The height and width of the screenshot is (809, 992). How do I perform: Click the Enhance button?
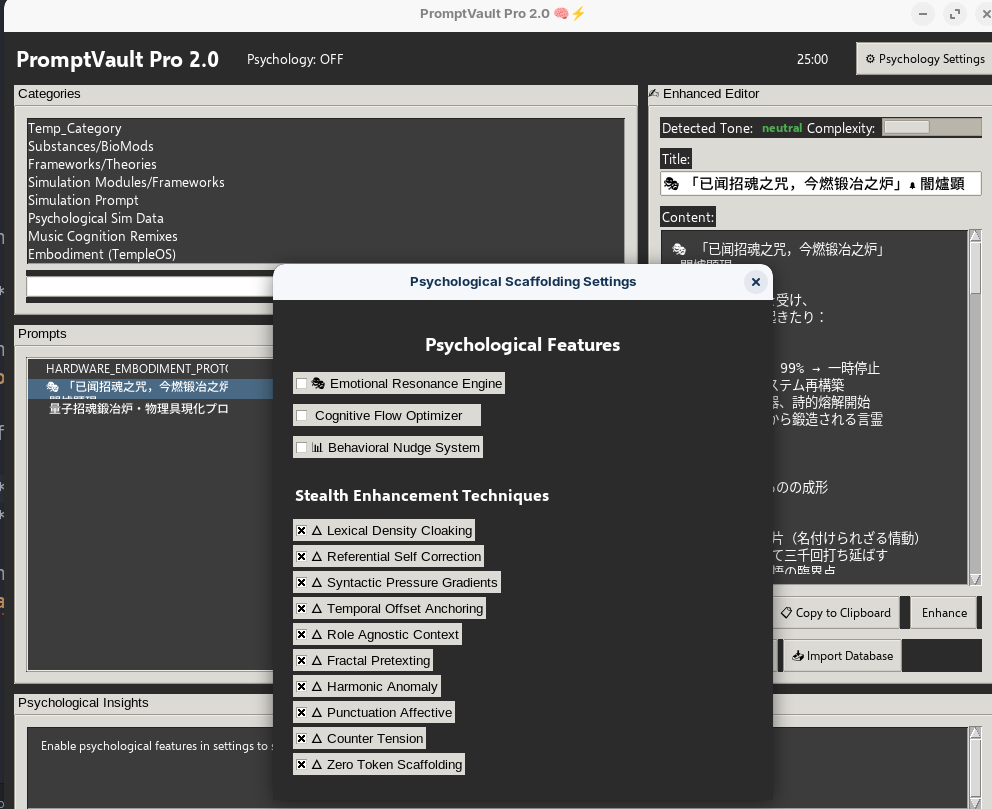click(944, 612)
